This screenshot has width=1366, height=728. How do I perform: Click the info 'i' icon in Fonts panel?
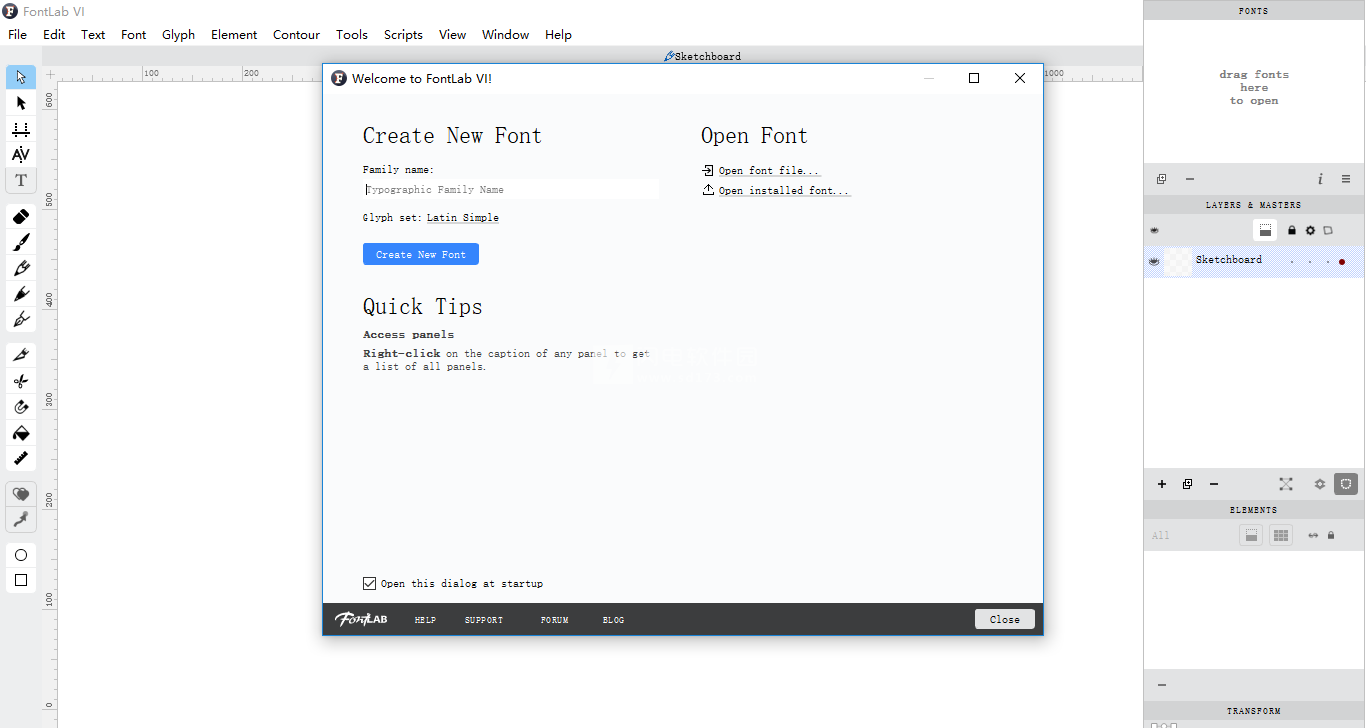point(1320,179)
